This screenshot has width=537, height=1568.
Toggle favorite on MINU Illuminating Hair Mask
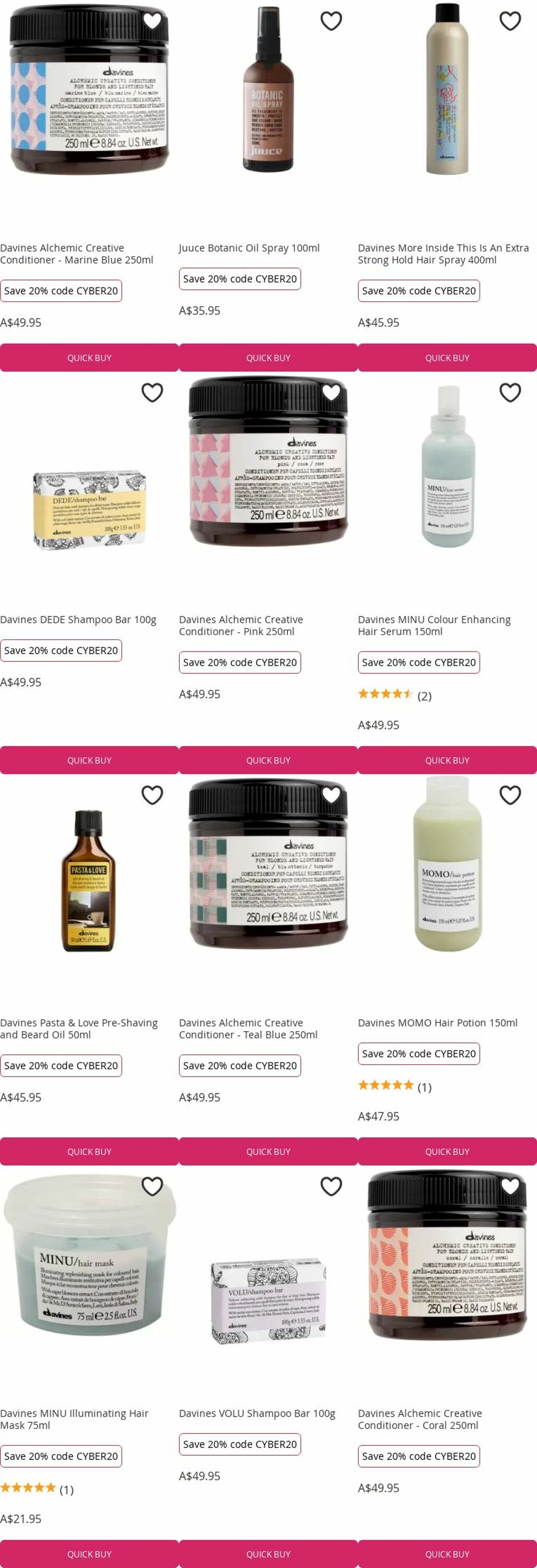pos(152,1186)
